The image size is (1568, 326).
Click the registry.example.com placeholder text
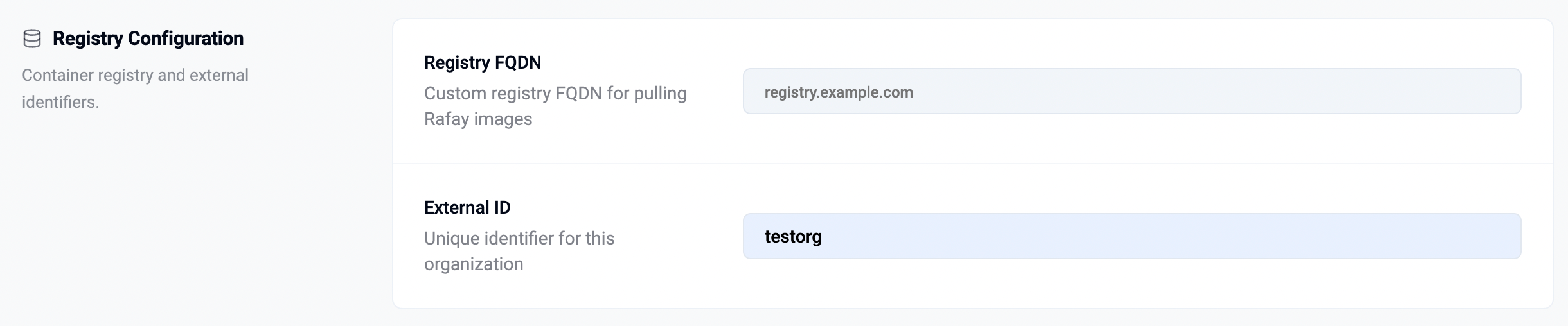[x=839, y=92]
